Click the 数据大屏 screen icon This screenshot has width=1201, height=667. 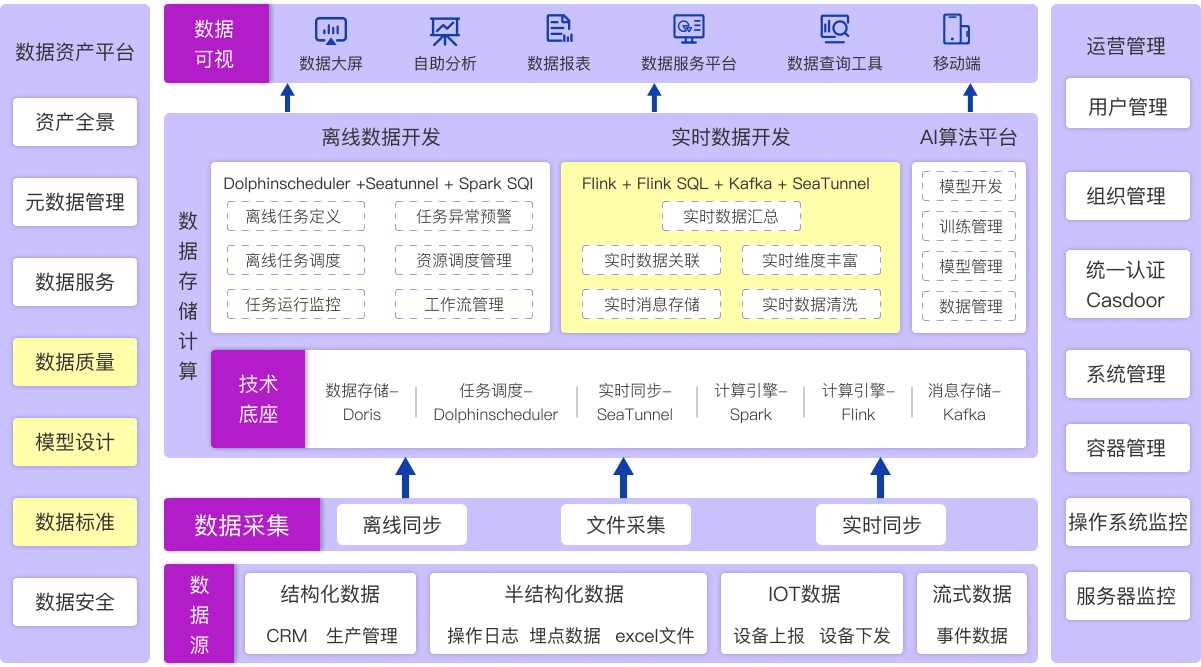[x=331, y=31]
